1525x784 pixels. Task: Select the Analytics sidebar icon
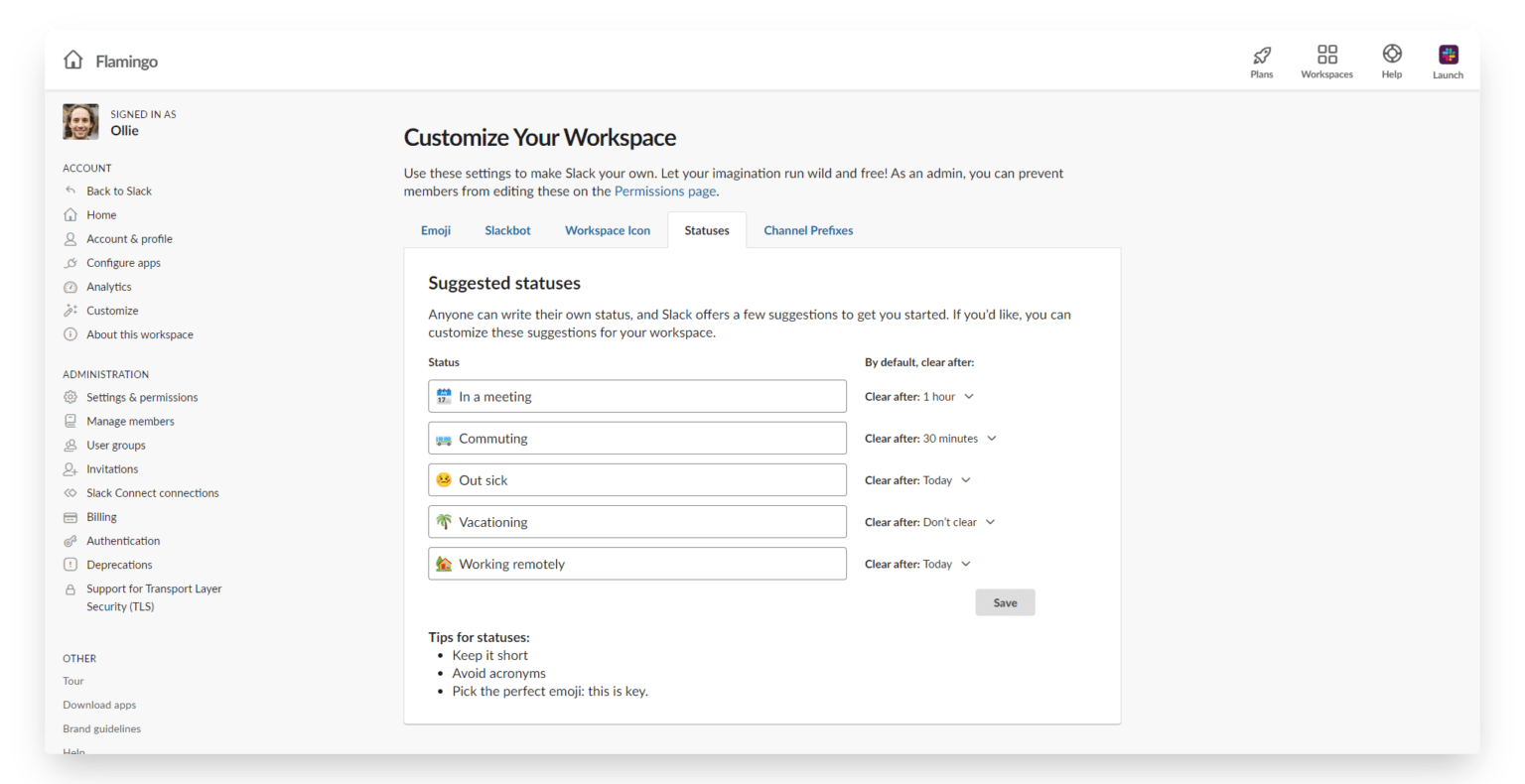(70, 286)
